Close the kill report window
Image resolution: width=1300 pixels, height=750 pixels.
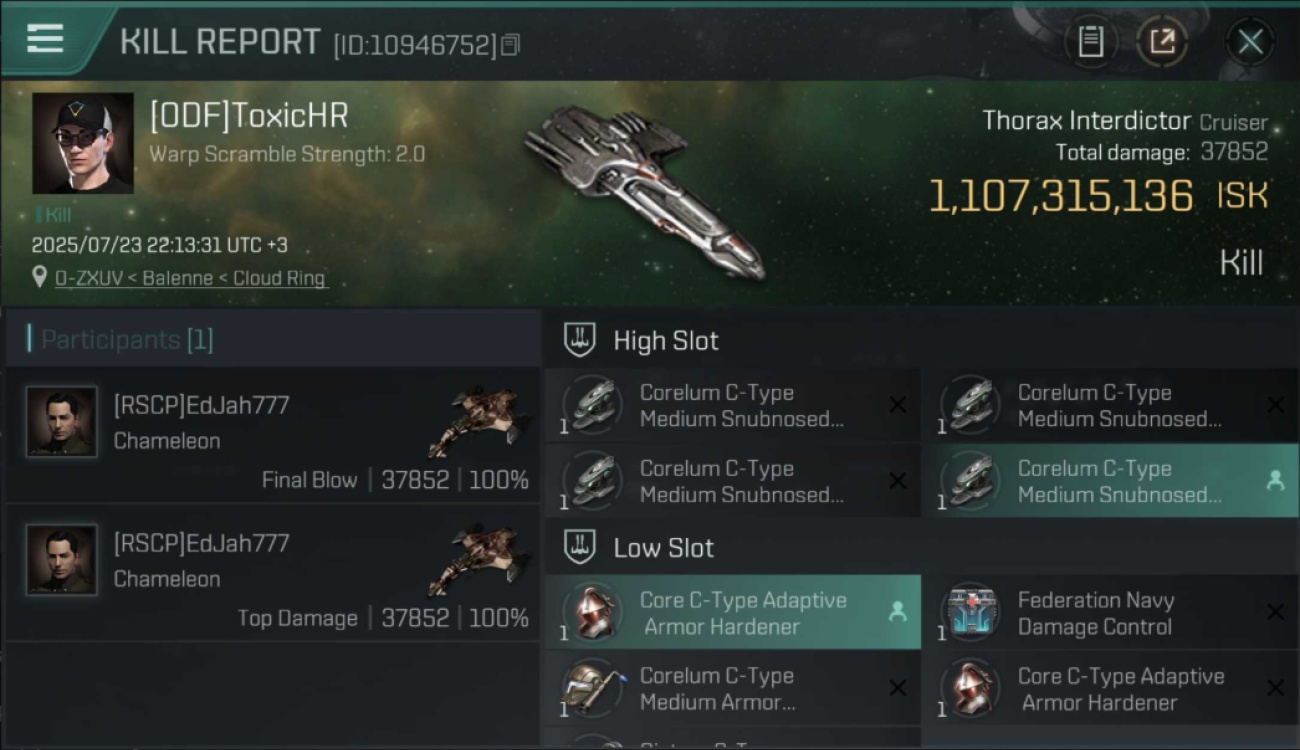[1250, 42]
